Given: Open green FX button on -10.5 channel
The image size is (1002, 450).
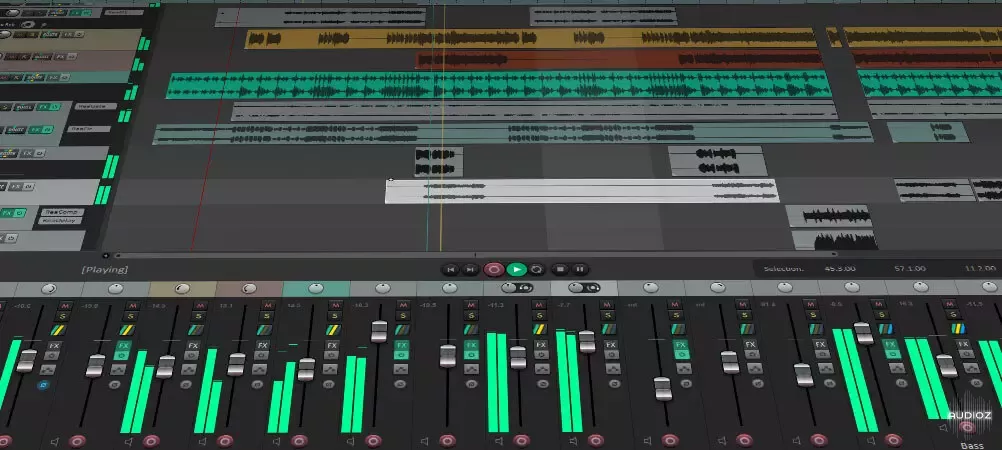Looking at the screenshot, I should 471,346.
